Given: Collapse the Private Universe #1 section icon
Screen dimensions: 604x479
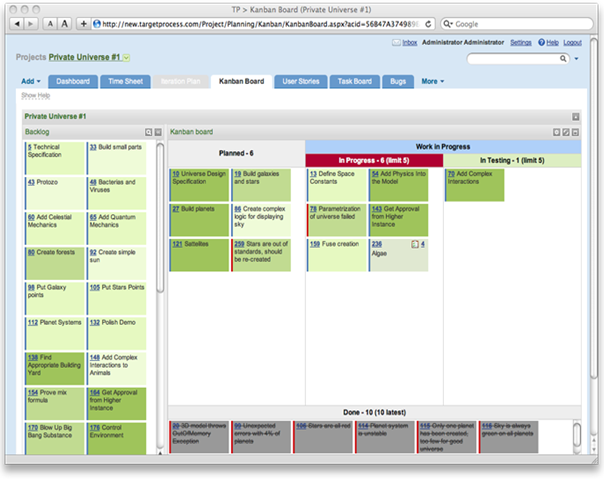Looking at the screenshot, I should pyautogui.click(x=575, y=117).
